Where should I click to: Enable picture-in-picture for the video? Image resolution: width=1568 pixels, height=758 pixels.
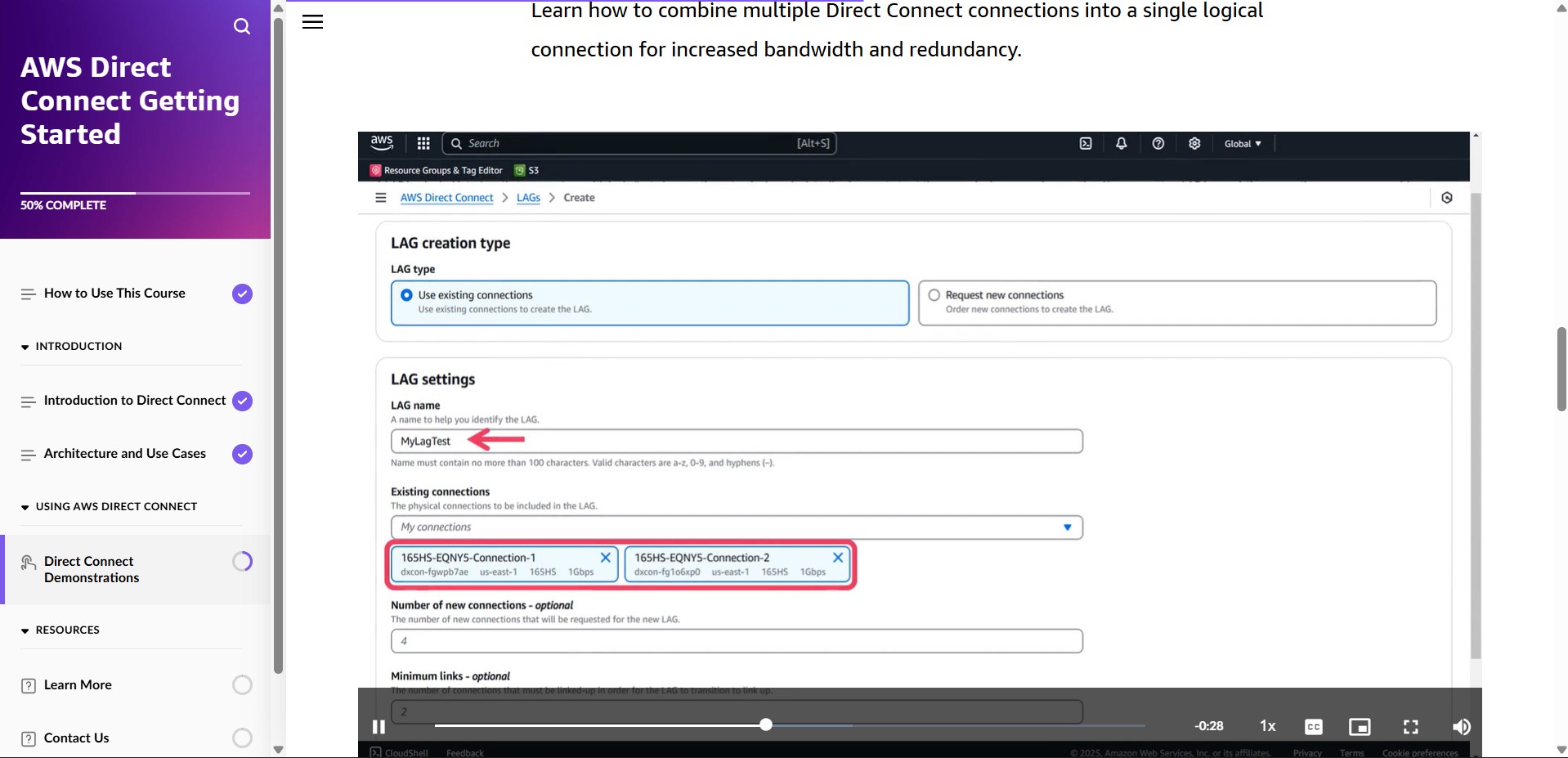[x=1360, y=726]
